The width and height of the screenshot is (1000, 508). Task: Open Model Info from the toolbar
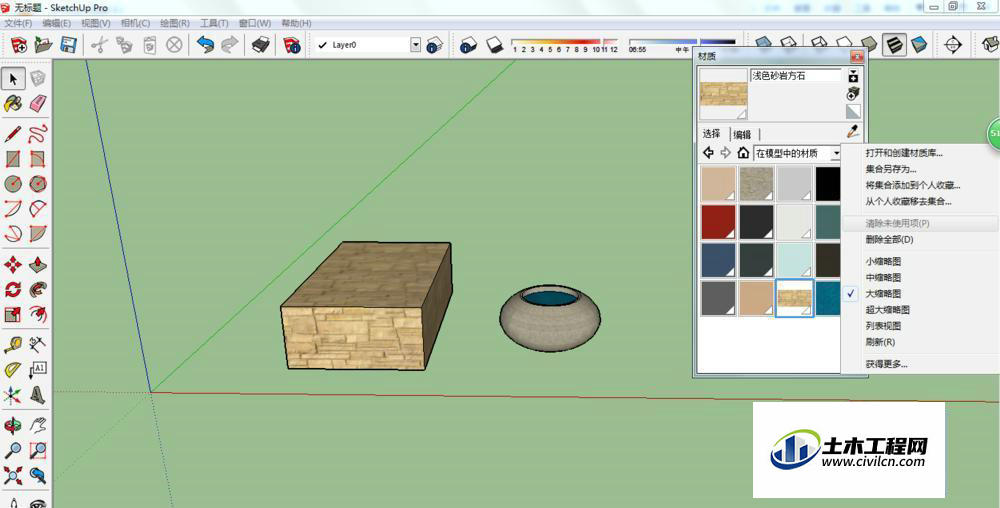pos(291,45)
